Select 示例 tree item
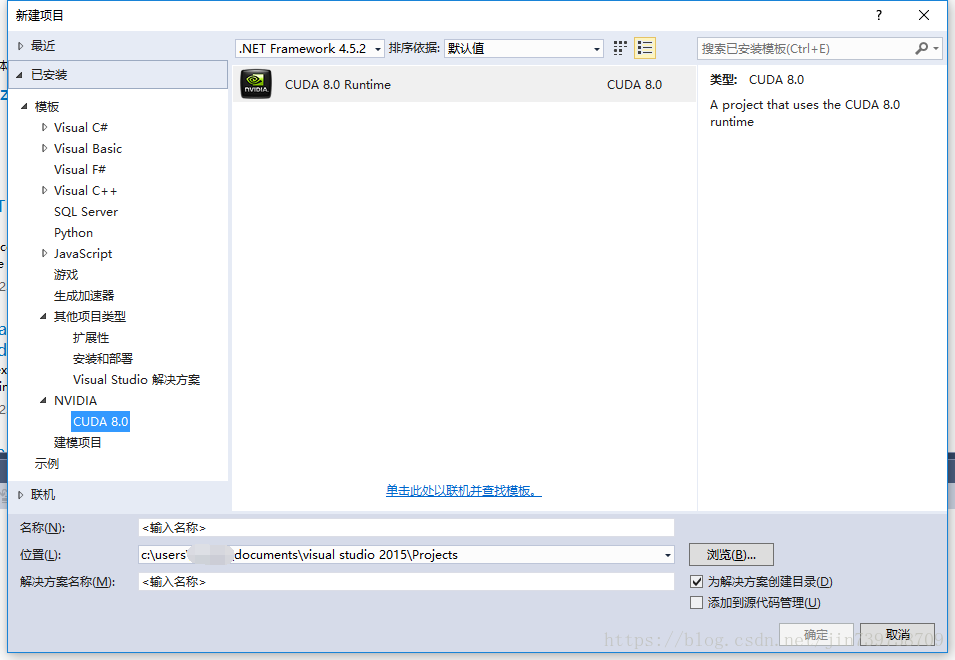The image size is (955, 660). pyautogui.click(x=47, y=464)
